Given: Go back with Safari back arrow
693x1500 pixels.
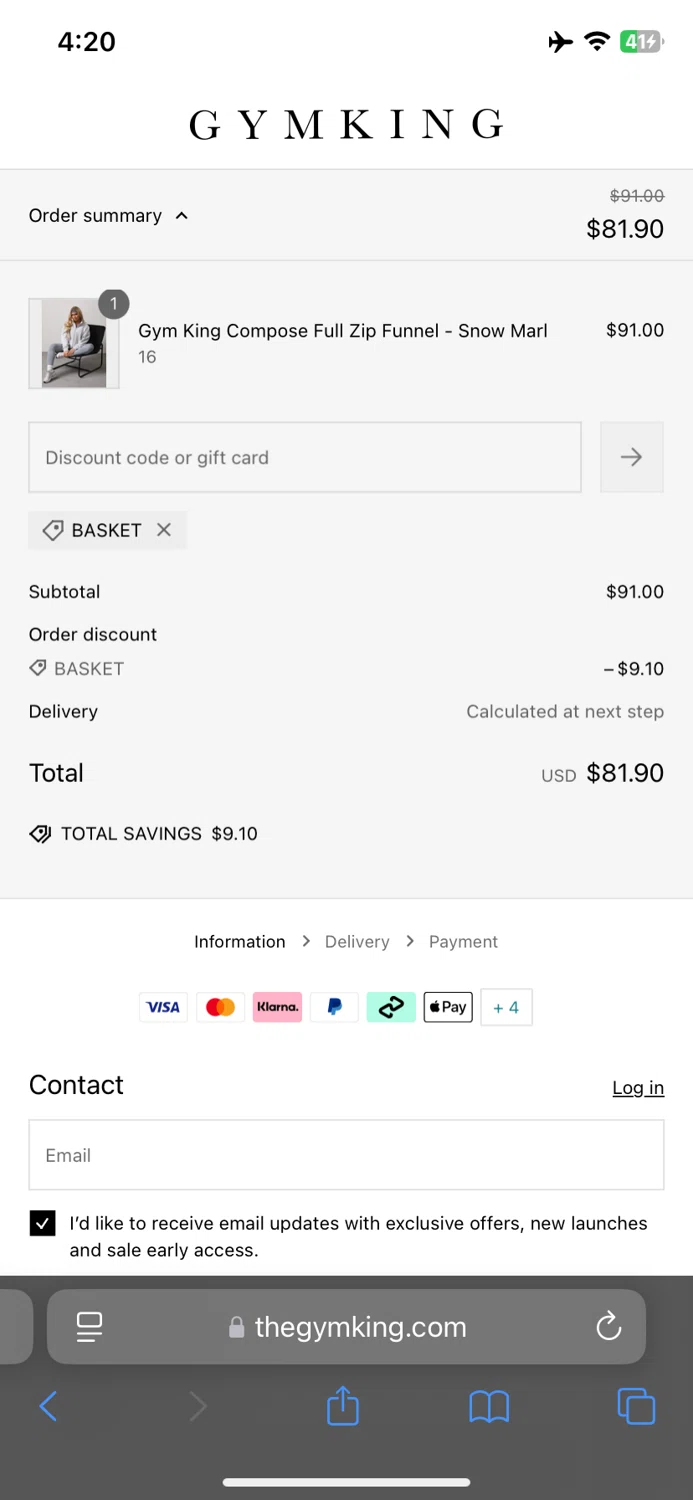Looking at the screenshot, I should point(48,1406).
